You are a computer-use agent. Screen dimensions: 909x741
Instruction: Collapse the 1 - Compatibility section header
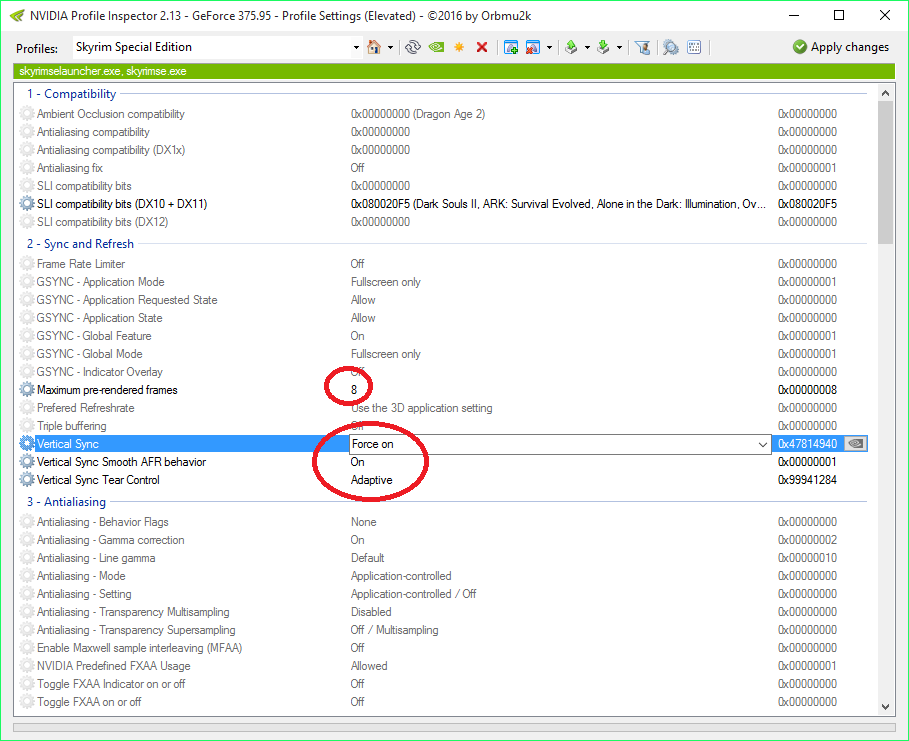[71, 94]
